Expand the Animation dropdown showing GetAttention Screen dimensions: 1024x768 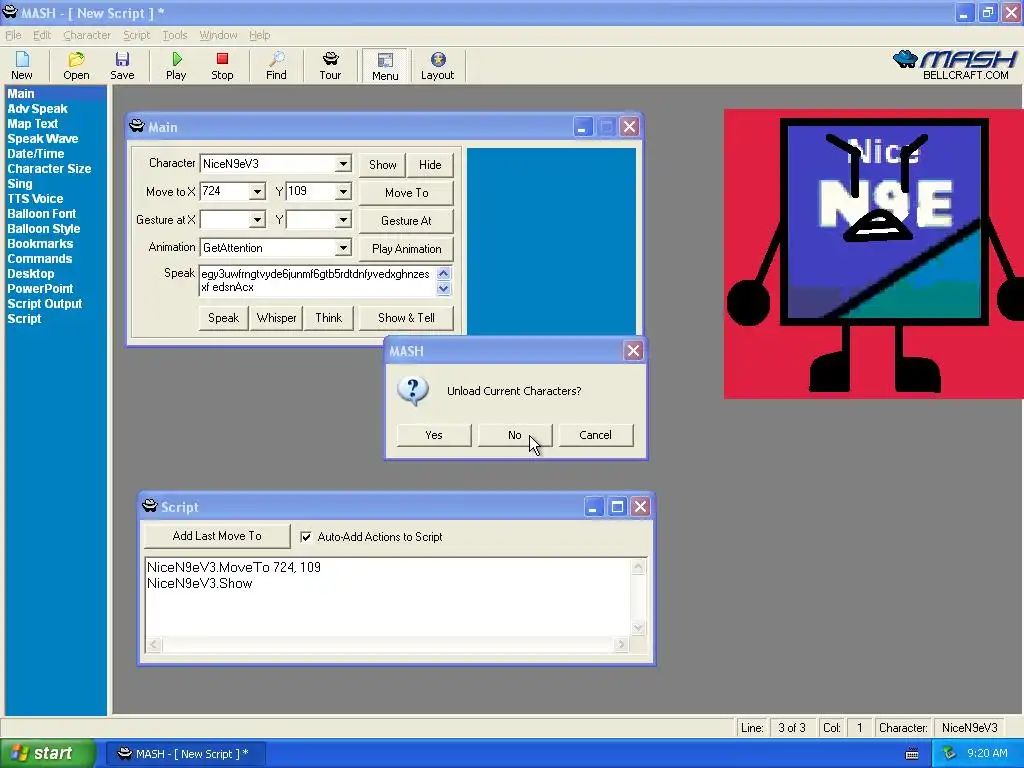(343, 248)
